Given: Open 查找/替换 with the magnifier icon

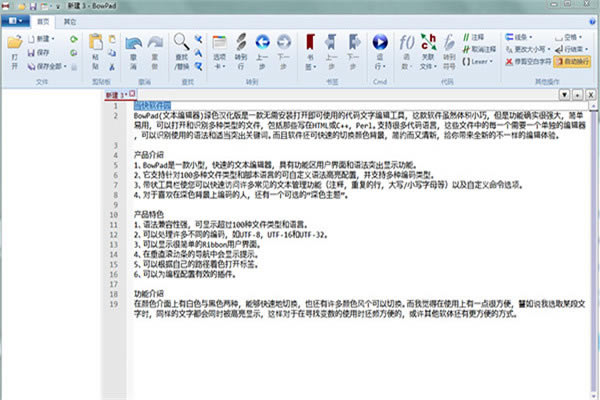Looking at the screenshot, I should point(181,51).
